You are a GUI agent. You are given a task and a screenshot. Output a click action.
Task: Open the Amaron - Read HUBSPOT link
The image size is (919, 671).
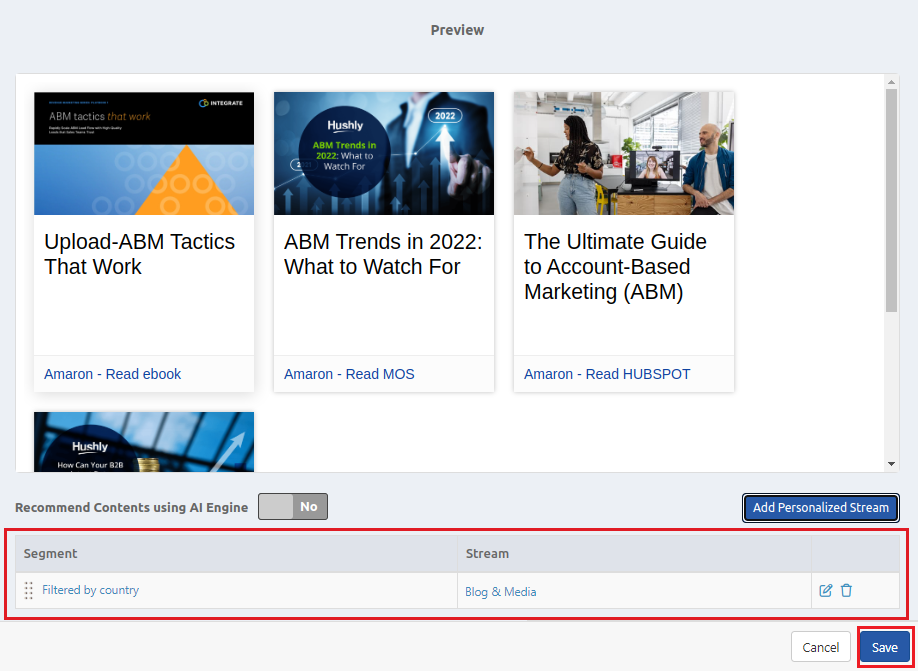point(607,374)
